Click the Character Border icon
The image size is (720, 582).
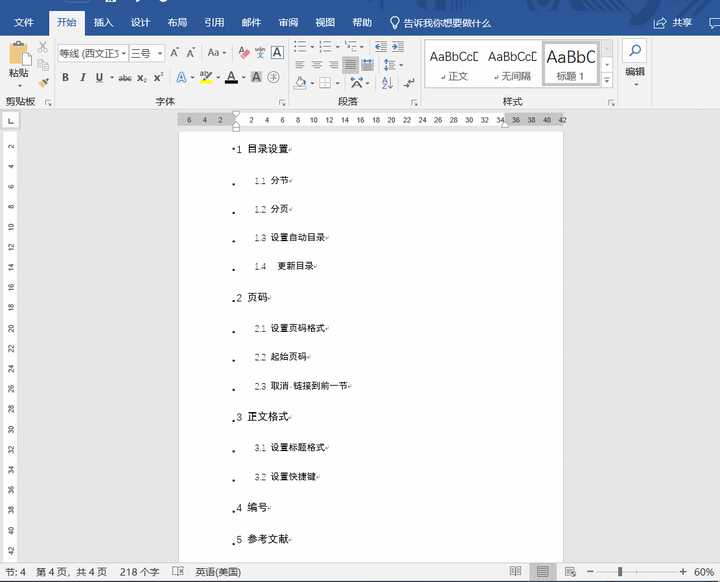click(277, 52)
